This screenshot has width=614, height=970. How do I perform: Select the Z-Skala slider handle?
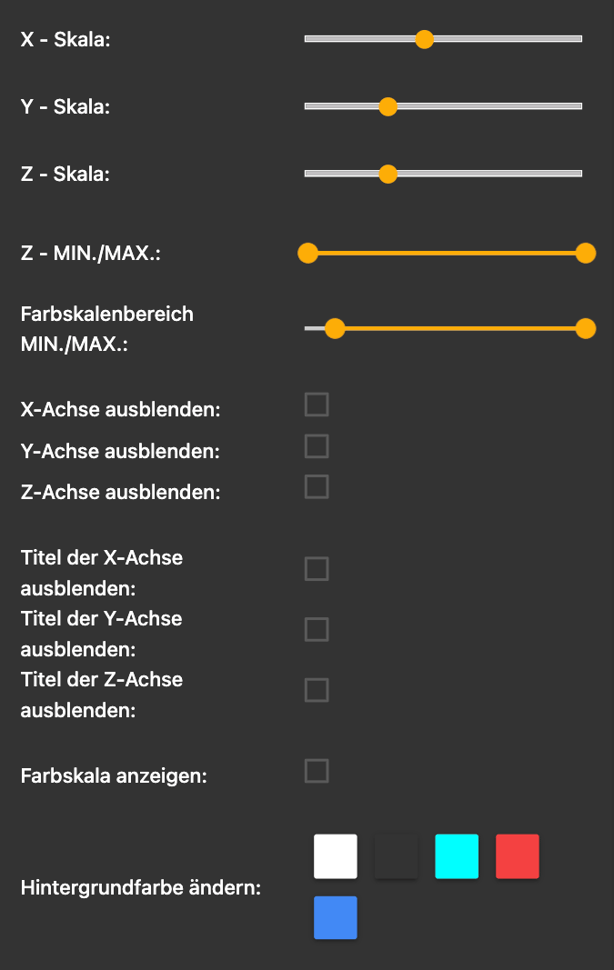[x=387, y=173]
